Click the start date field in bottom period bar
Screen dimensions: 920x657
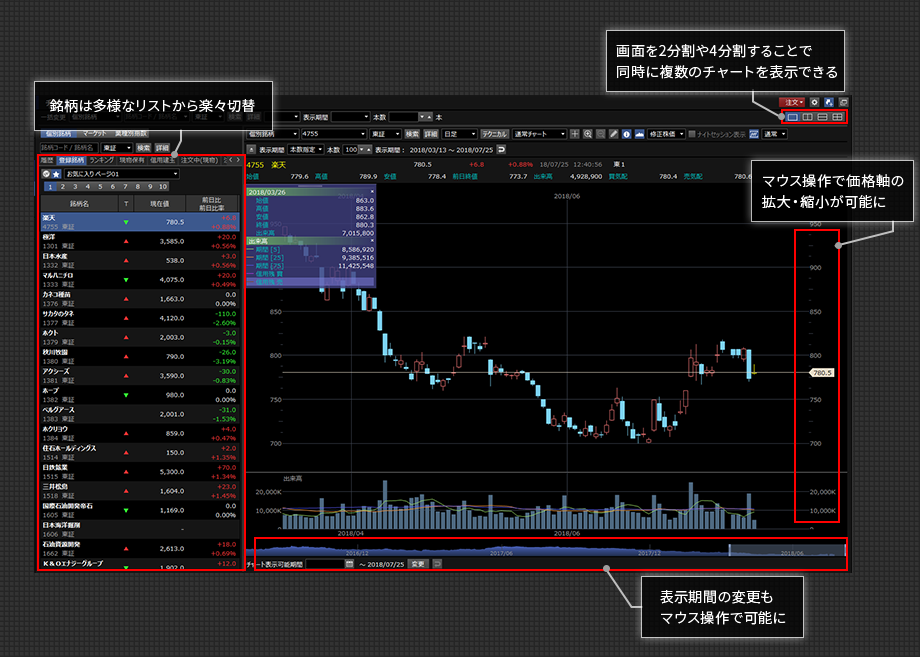(324, 564)
